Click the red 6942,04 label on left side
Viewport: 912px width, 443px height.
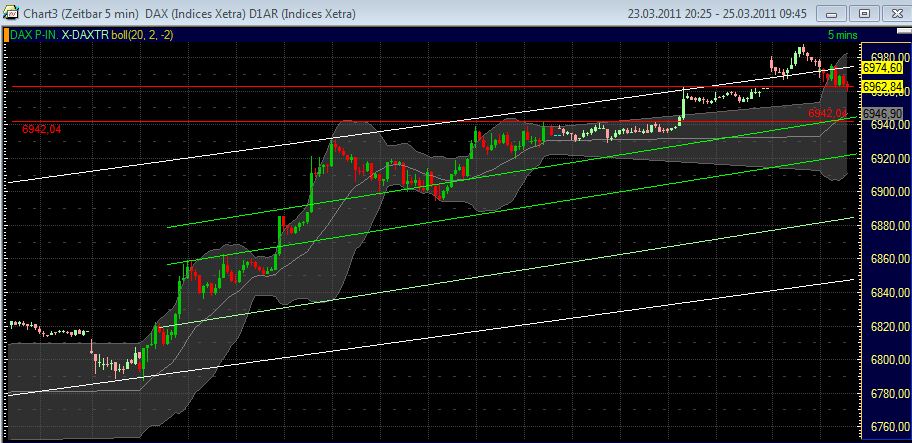(41, 130)
